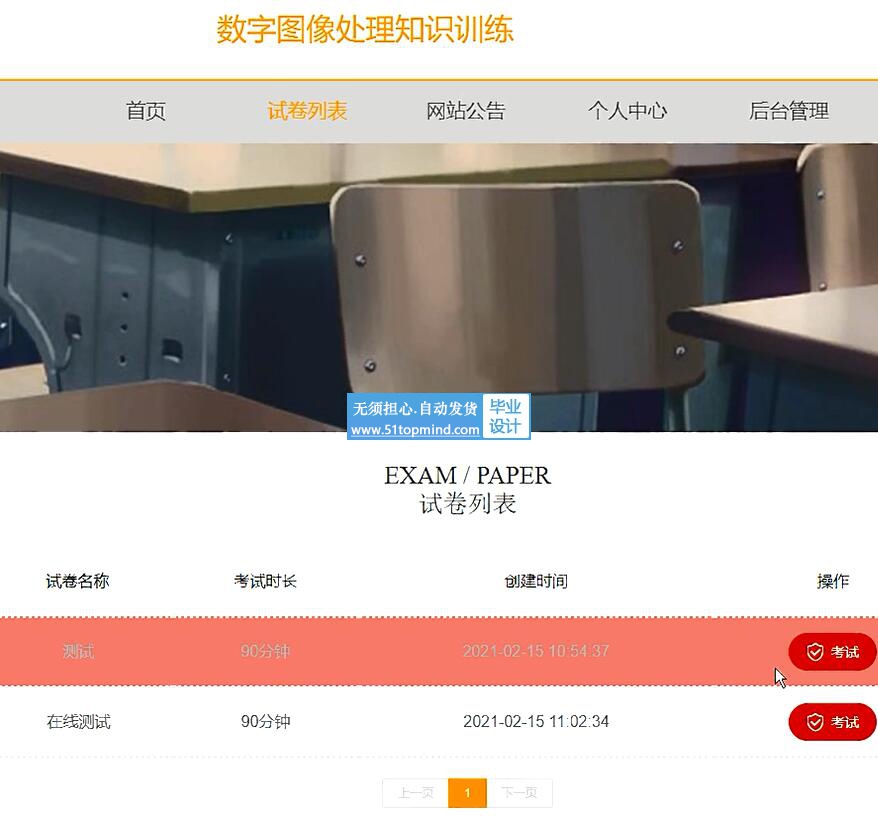Click the 上一页 pagination button
This screenshot has height=833, width=878.
(415, 793)
